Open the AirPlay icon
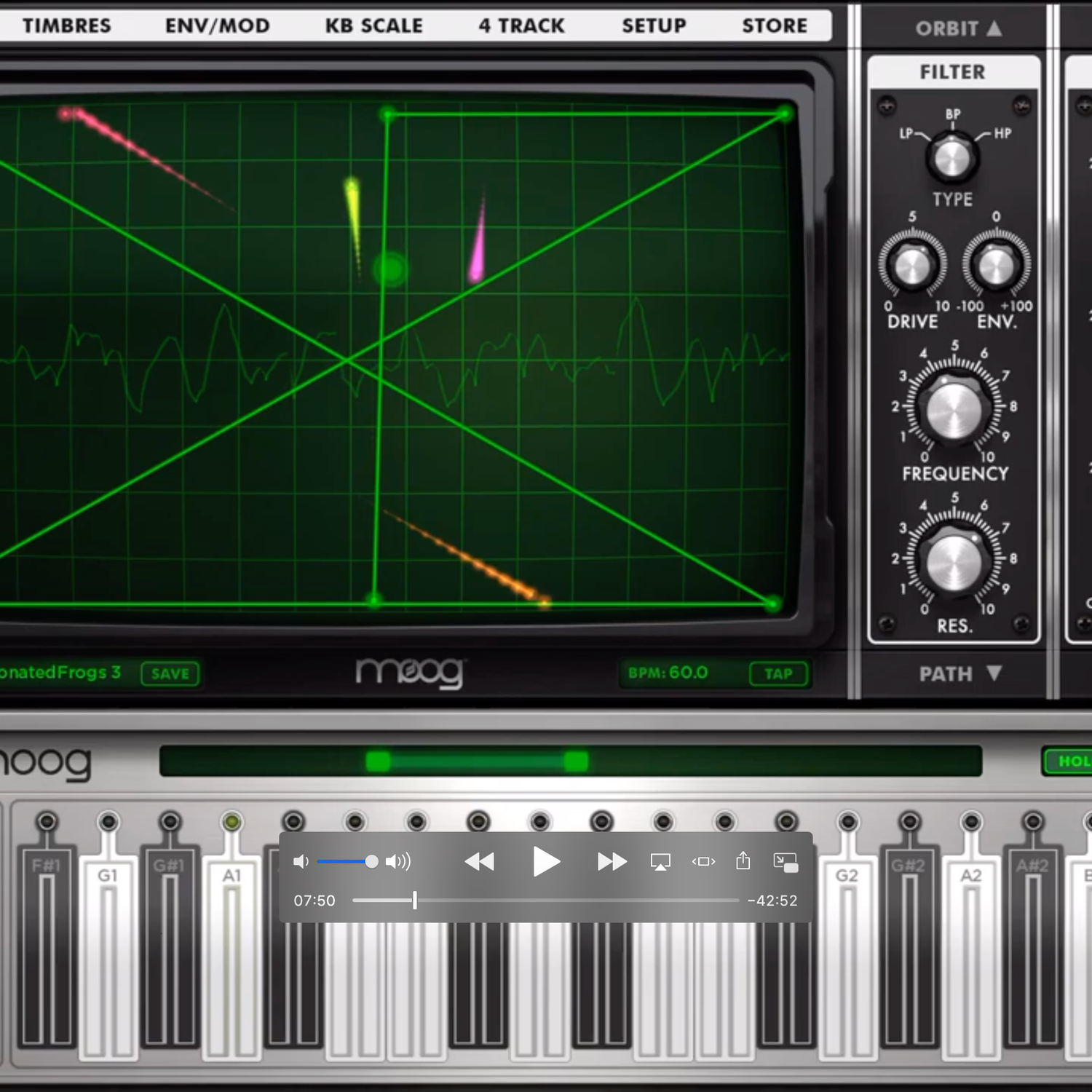This screenshot has width=1092, height=1092. (x=660, y=862)
